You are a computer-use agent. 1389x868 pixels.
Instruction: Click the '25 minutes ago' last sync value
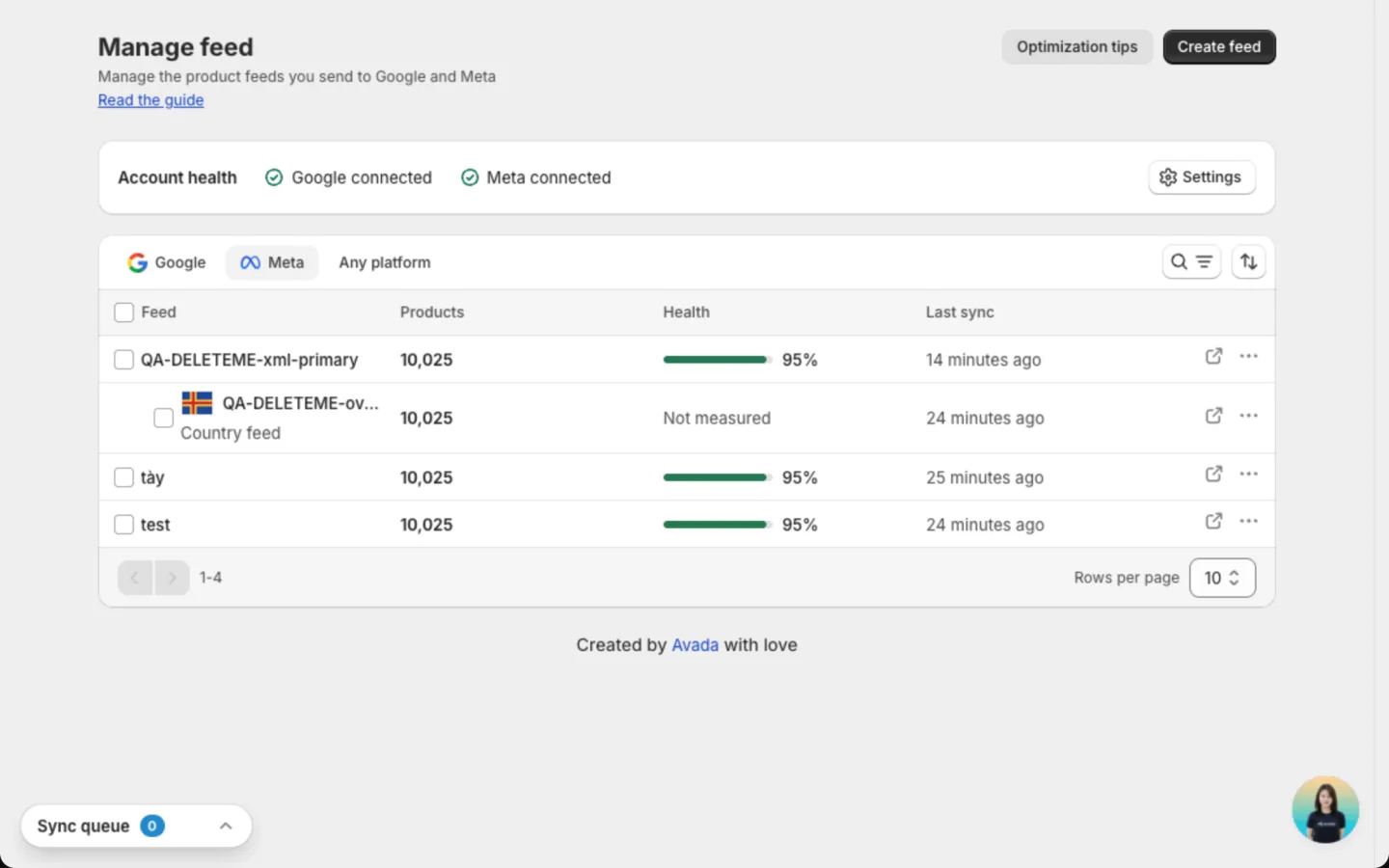[x=985, y=477]
